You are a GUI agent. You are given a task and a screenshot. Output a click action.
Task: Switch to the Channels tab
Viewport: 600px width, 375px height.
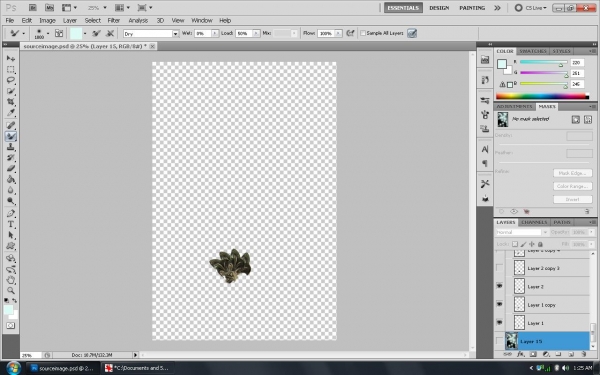point(534,222)
